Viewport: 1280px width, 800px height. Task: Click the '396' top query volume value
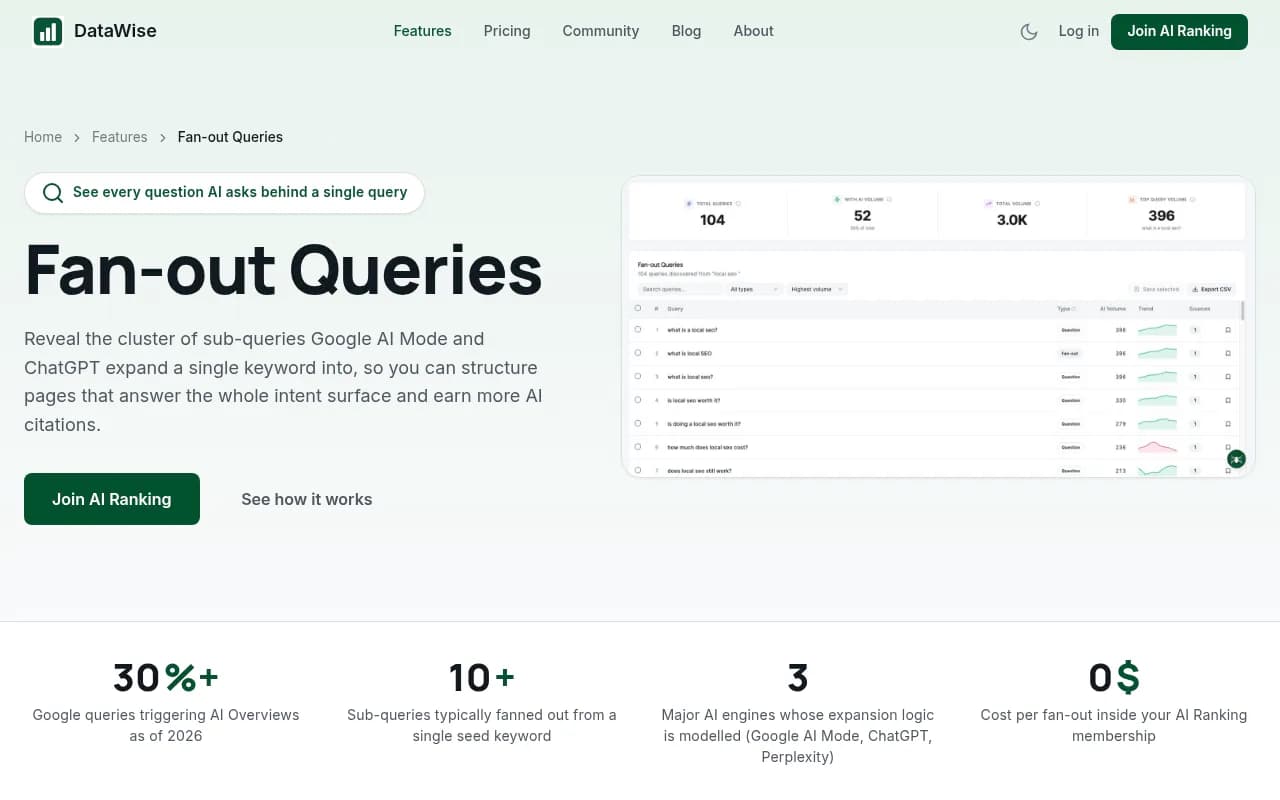[x=1162, y=216]
